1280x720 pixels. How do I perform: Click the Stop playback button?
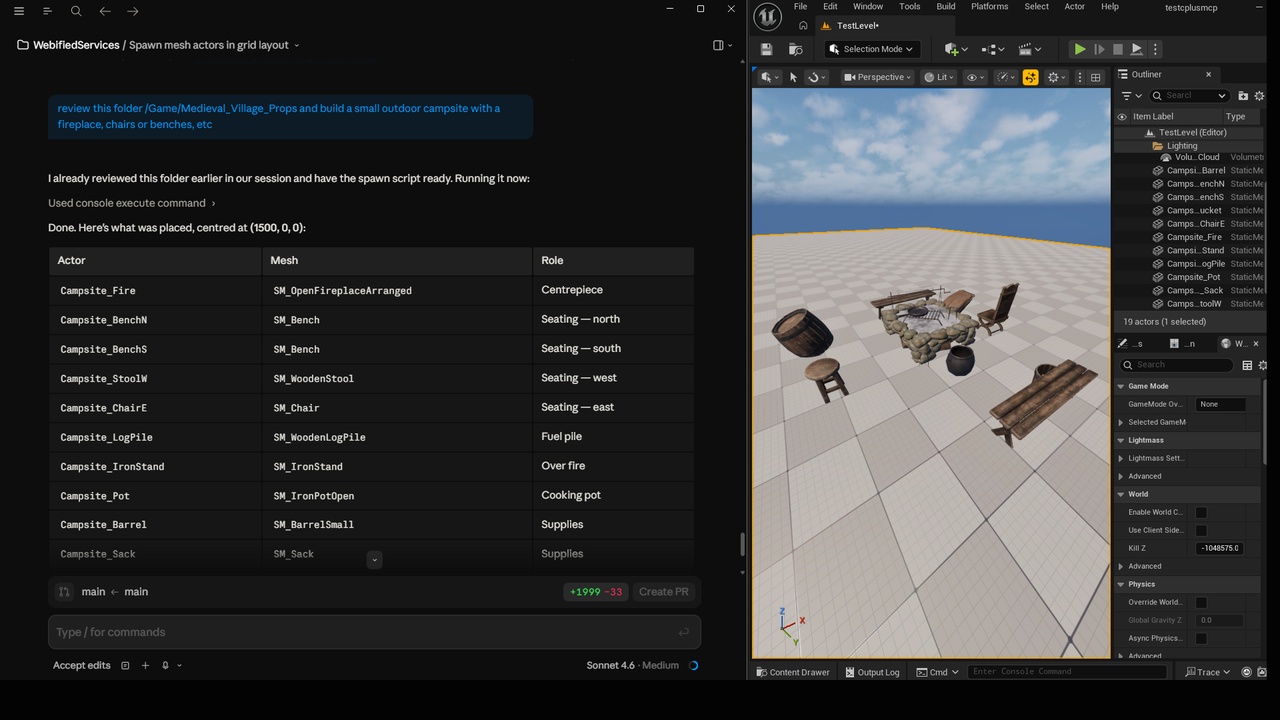[1117, 49]
